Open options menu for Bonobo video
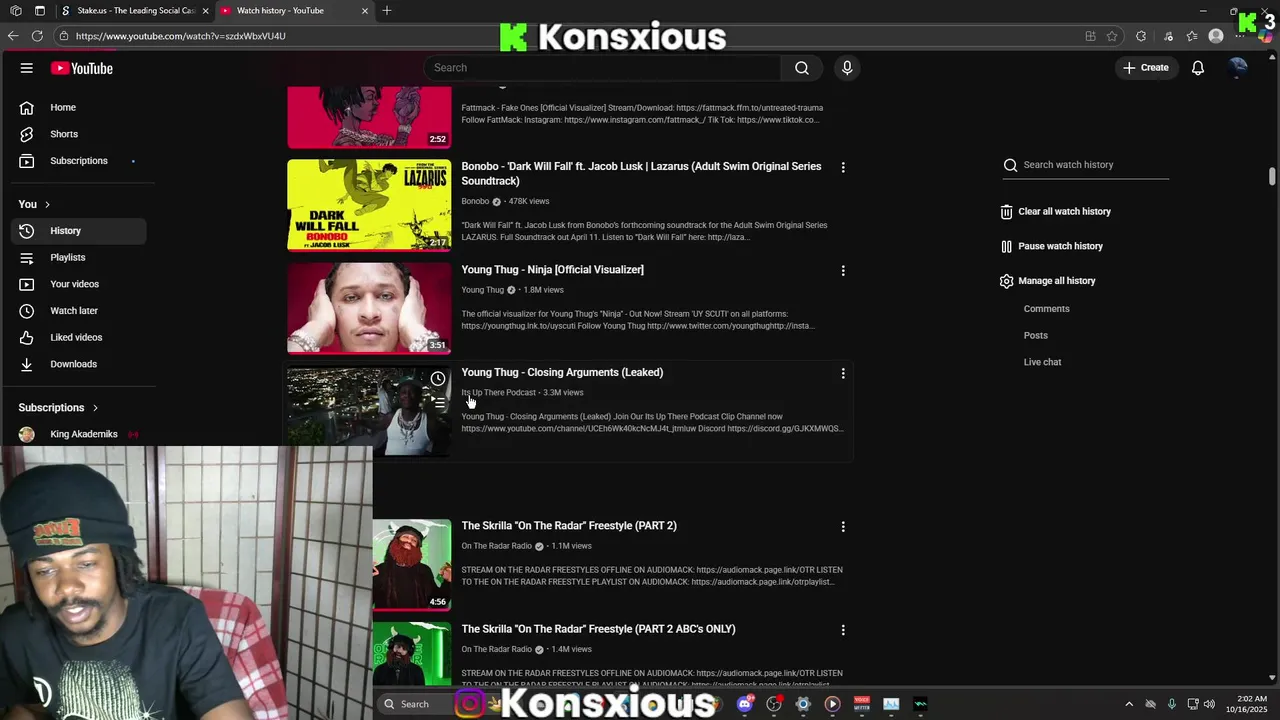Image resolution: width=1280 pixels, height=720 pixels. [x=843, y=167]
